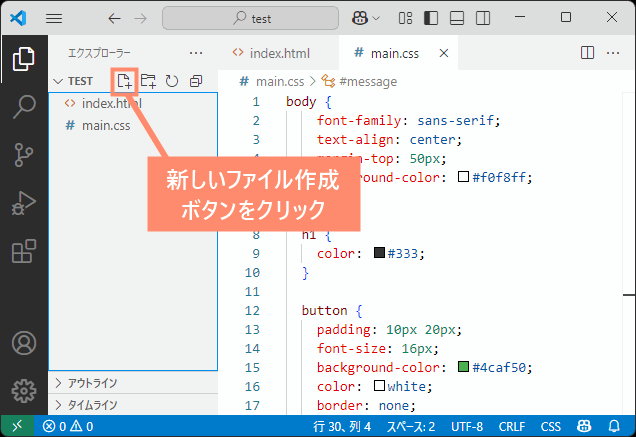Open editor More Actions ellipsis

pos(612,53)
